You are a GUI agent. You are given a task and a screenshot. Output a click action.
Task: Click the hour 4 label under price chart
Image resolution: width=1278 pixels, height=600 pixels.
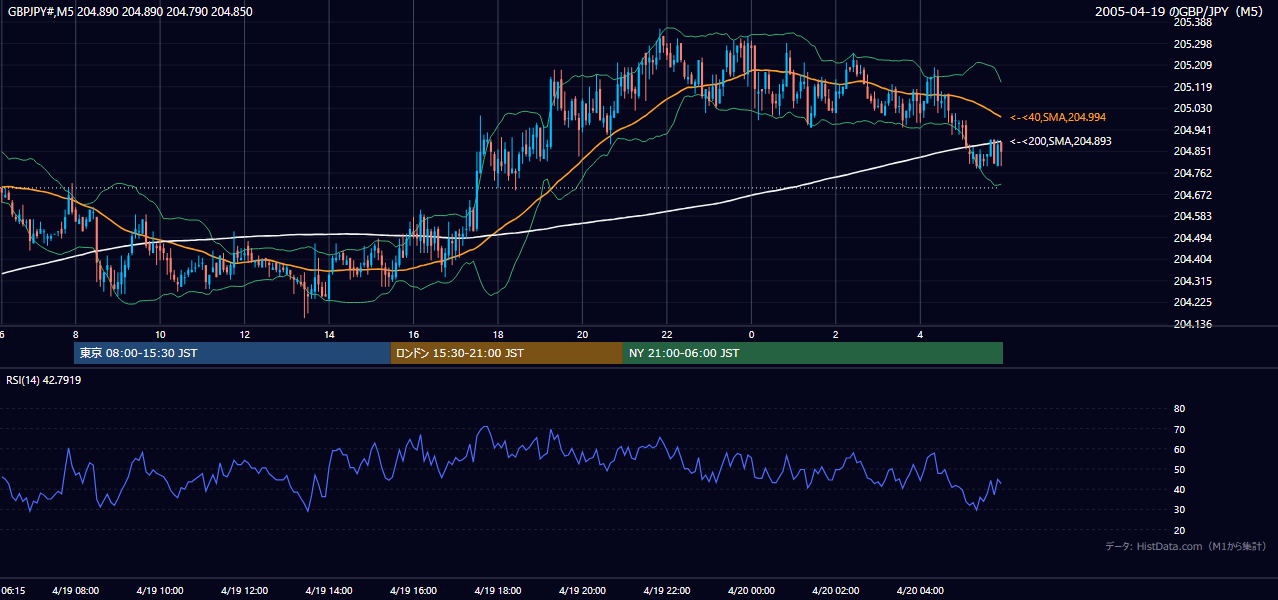click(x=920, y=334)
